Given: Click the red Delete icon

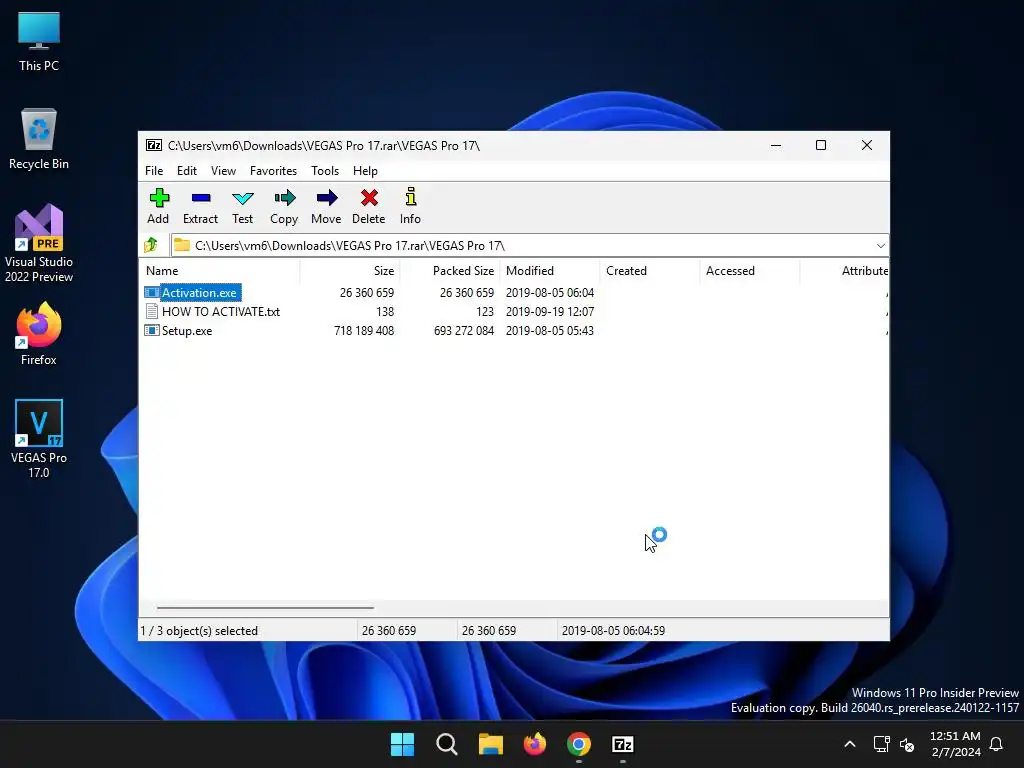Looking at the screenshot, I should click(x=369, y=197).
